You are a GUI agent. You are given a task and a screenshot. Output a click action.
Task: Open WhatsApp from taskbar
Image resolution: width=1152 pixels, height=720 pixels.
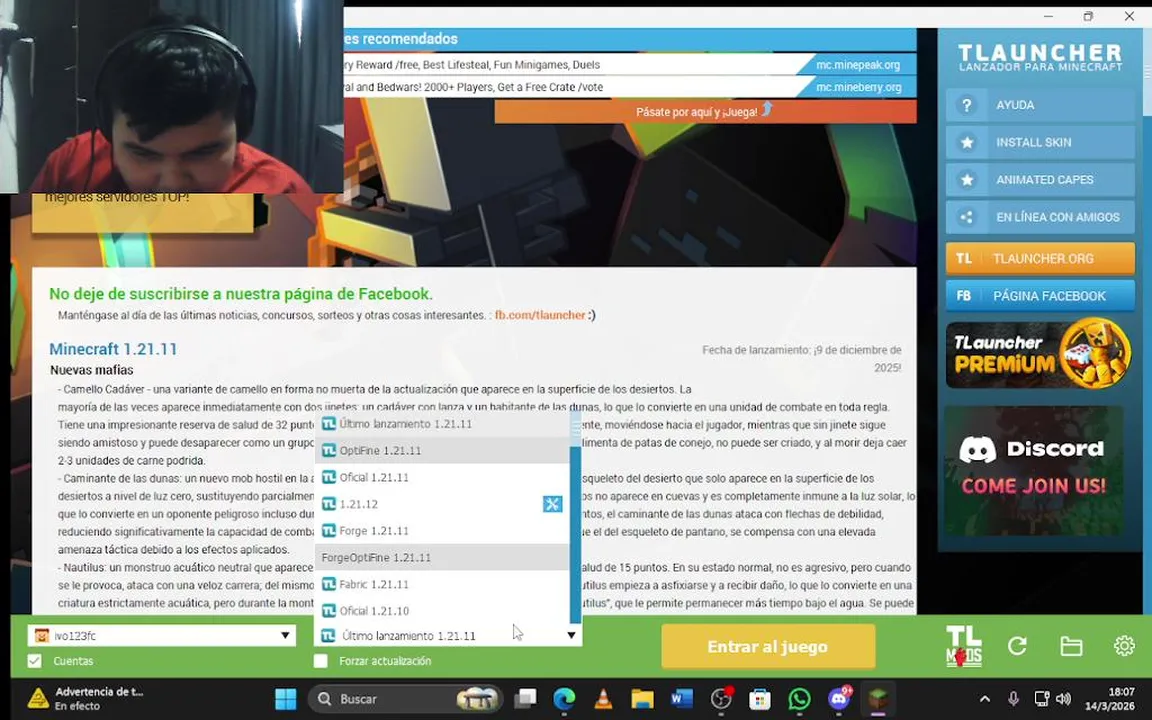[799, 699]
